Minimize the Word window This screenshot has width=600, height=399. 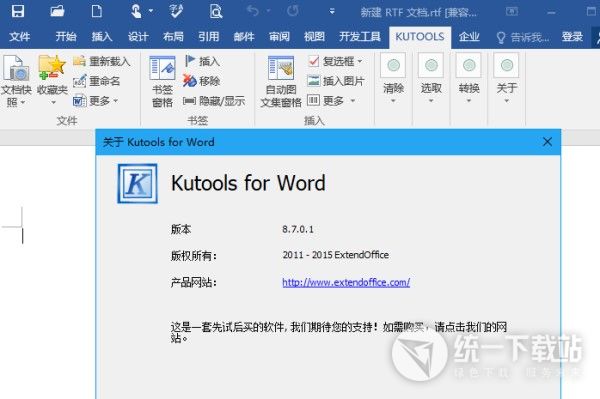tap(551, 12)
